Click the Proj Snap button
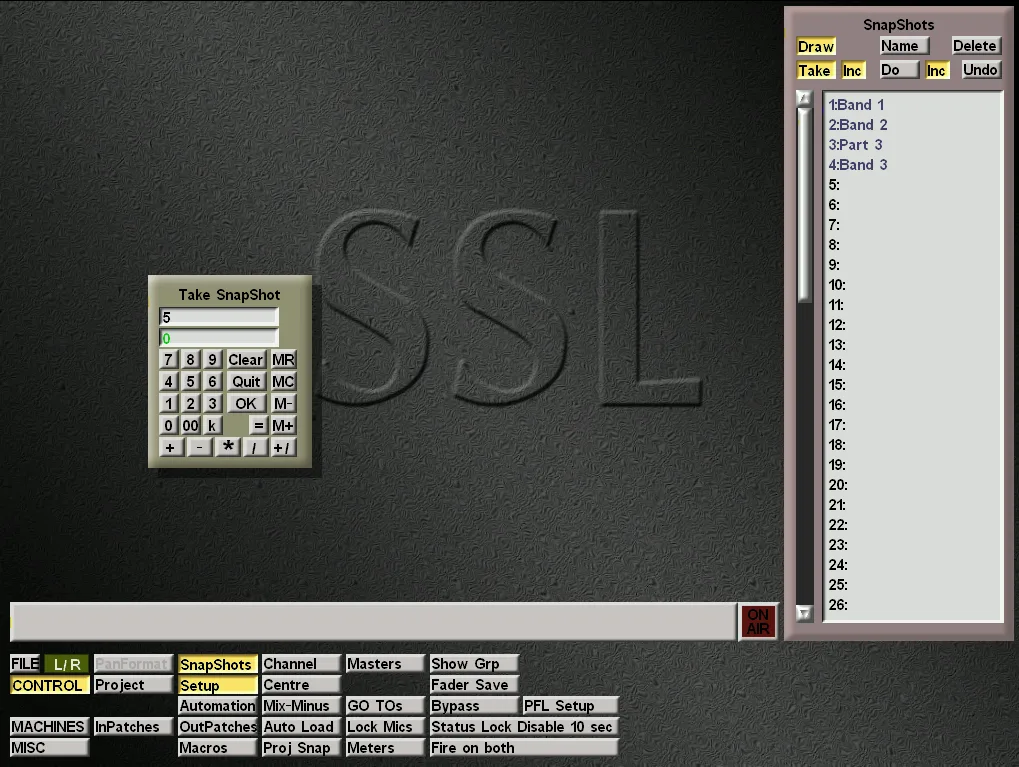The height and width of the screenshot is (767, 1019). [301, 748]
